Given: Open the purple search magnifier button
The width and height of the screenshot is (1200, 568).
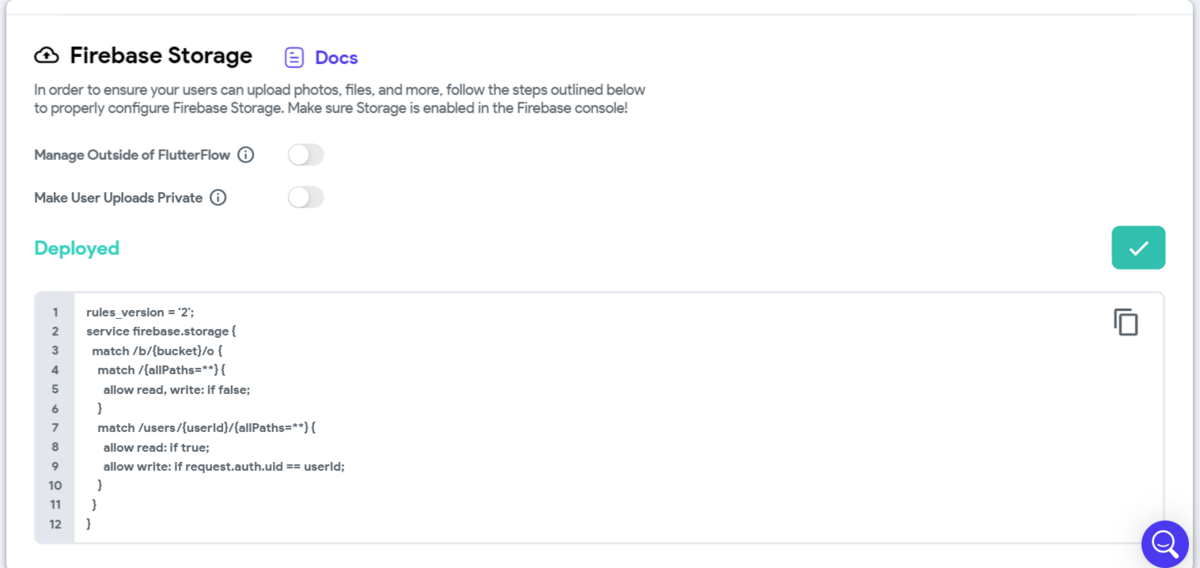Looking at the screenshot, I should (1164, 543).
